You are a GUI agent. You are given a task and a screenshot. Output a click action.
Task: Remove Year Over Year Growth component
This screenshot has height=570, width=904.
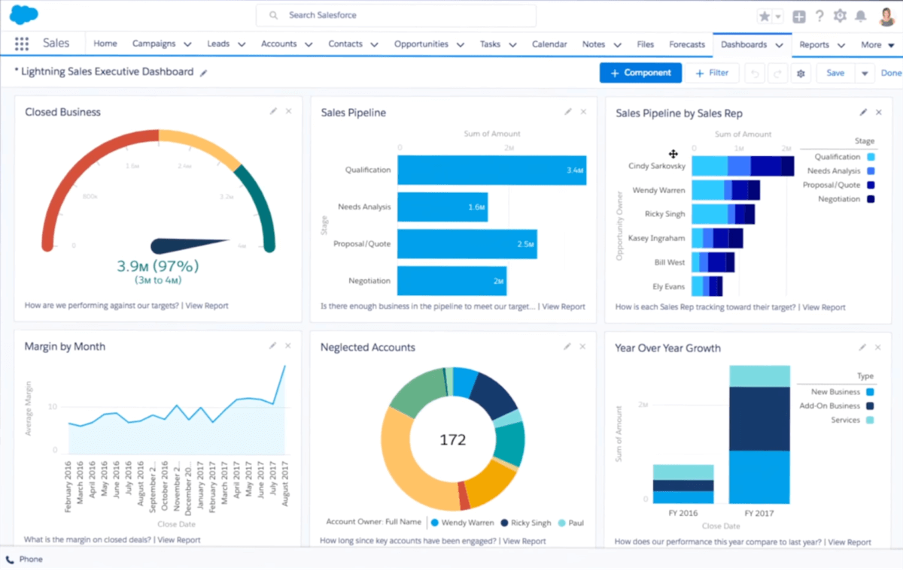click(x=878, y=348)
